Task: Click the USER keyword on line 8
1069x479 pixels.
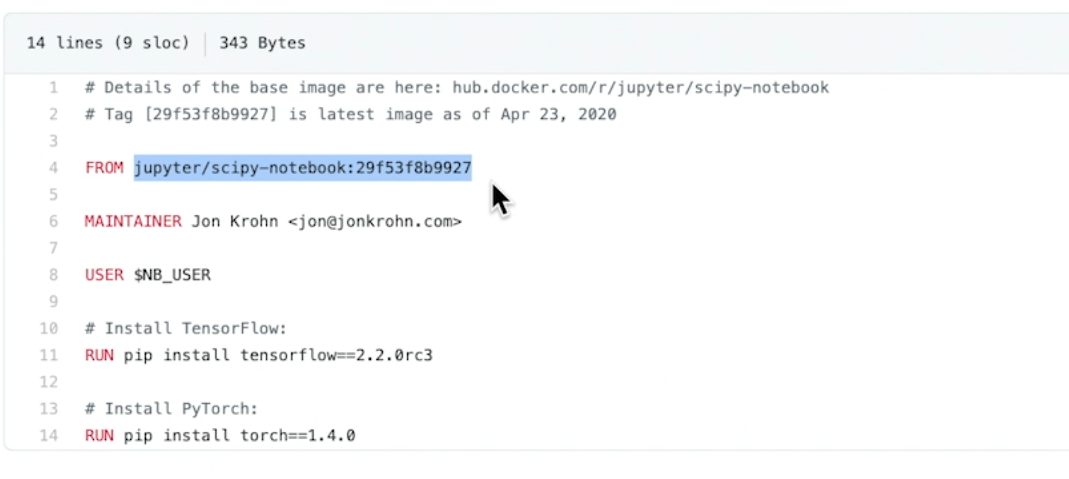Action: (104, 275)
